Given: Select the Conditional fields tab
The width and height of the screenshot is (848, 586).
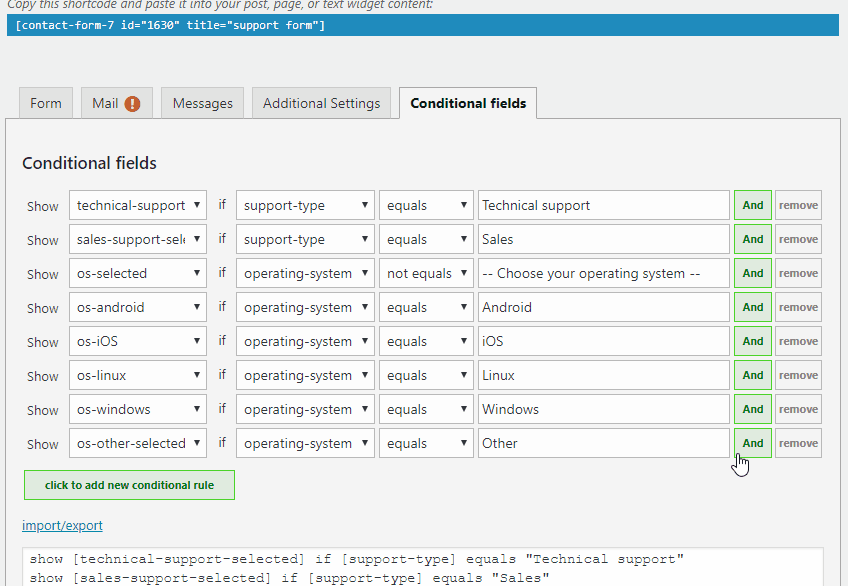Looking at the screenshot, I should [x=468, y=103].
